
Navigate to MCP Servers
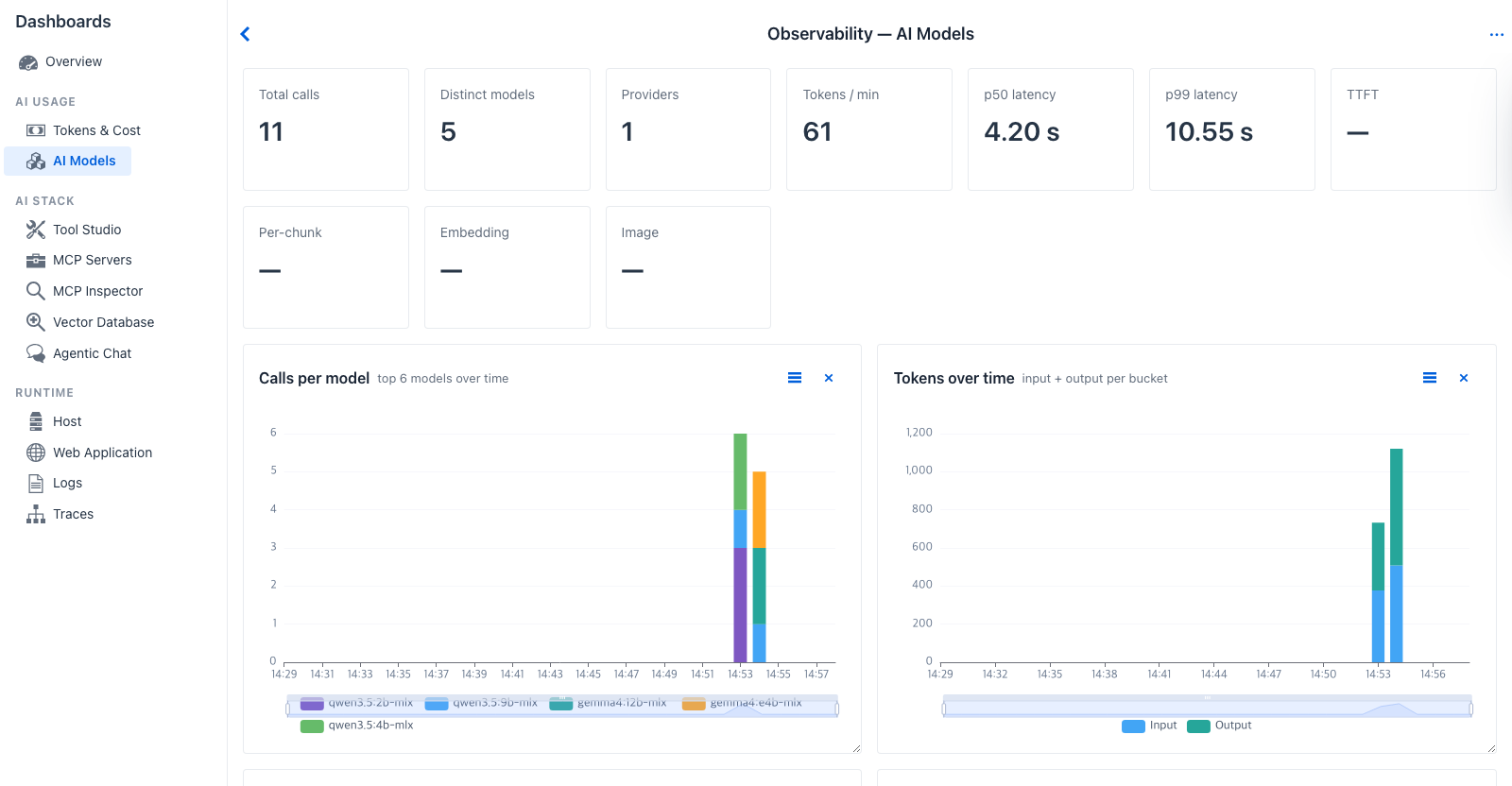pyautogui.click(x=93, y=261)
